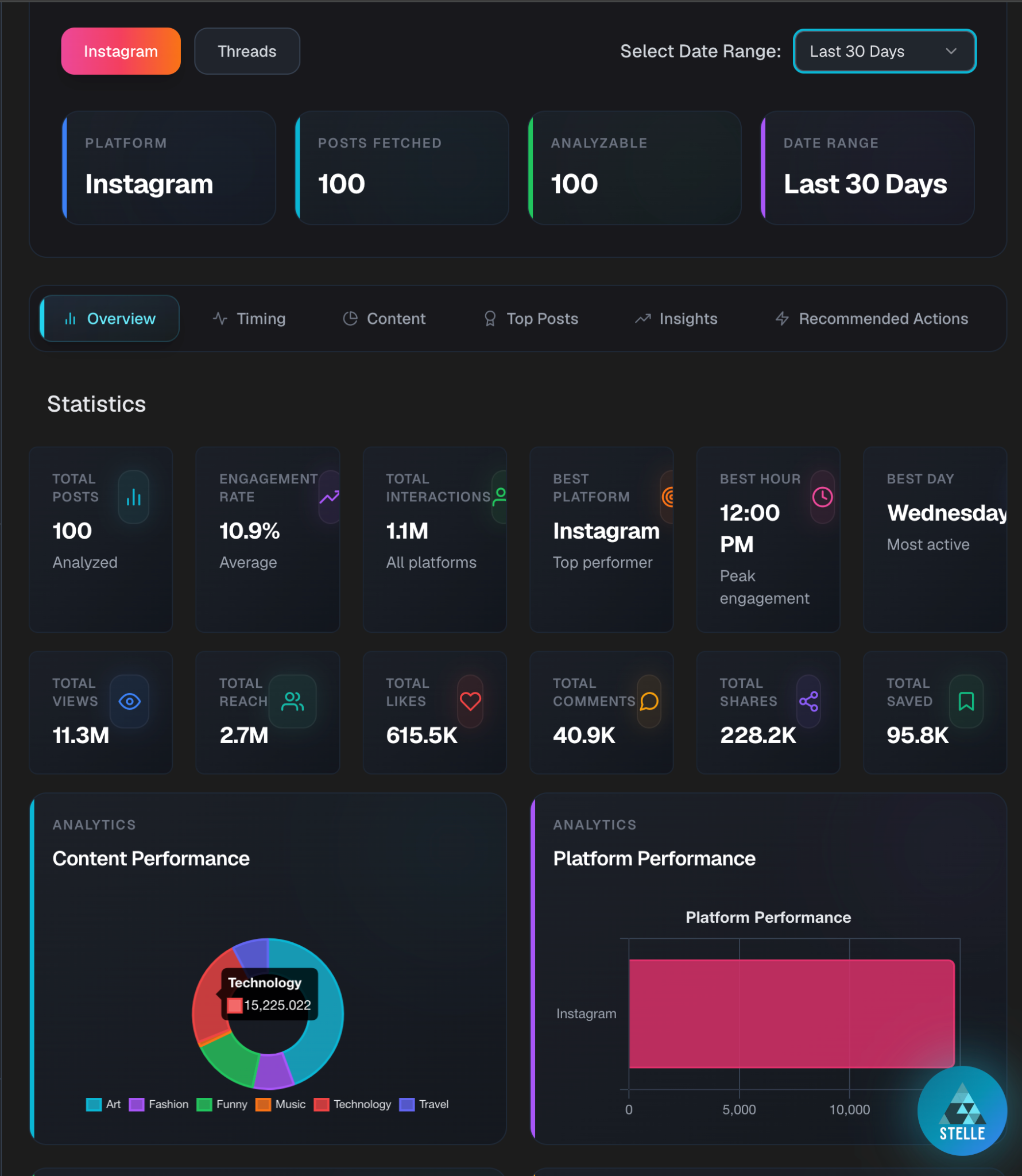This screenshot has width=1022, height=1176.
Task: Toggle the Music legend swatch
Action: (263, 1105)
